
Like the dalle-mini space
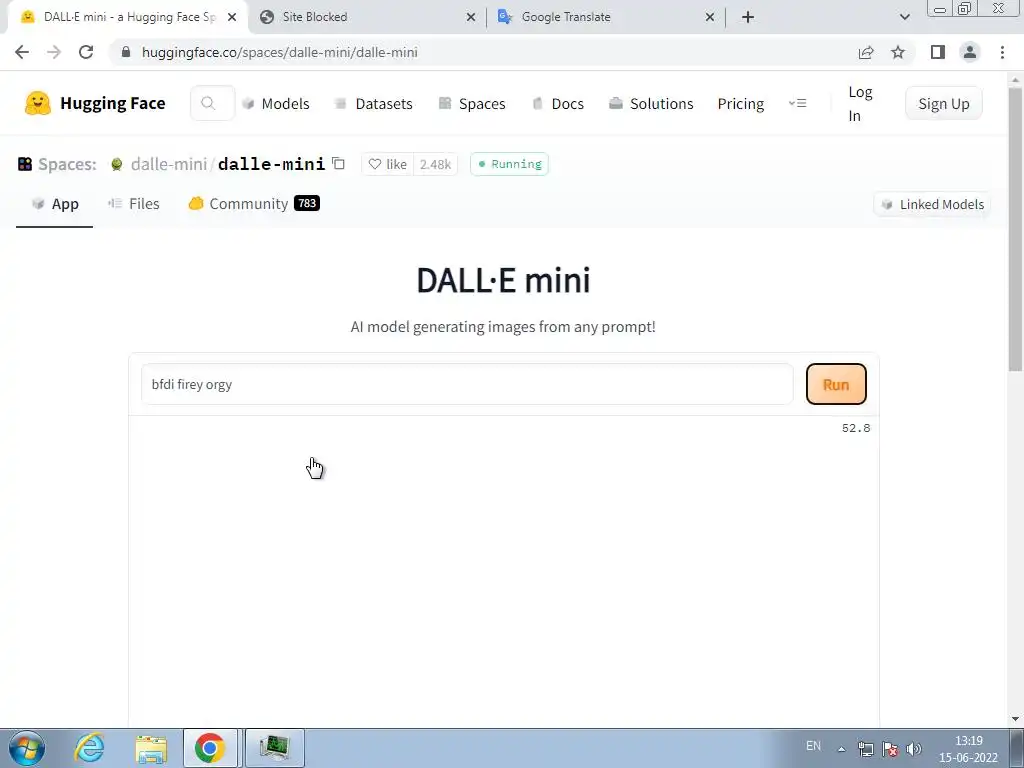pos(388,164)
